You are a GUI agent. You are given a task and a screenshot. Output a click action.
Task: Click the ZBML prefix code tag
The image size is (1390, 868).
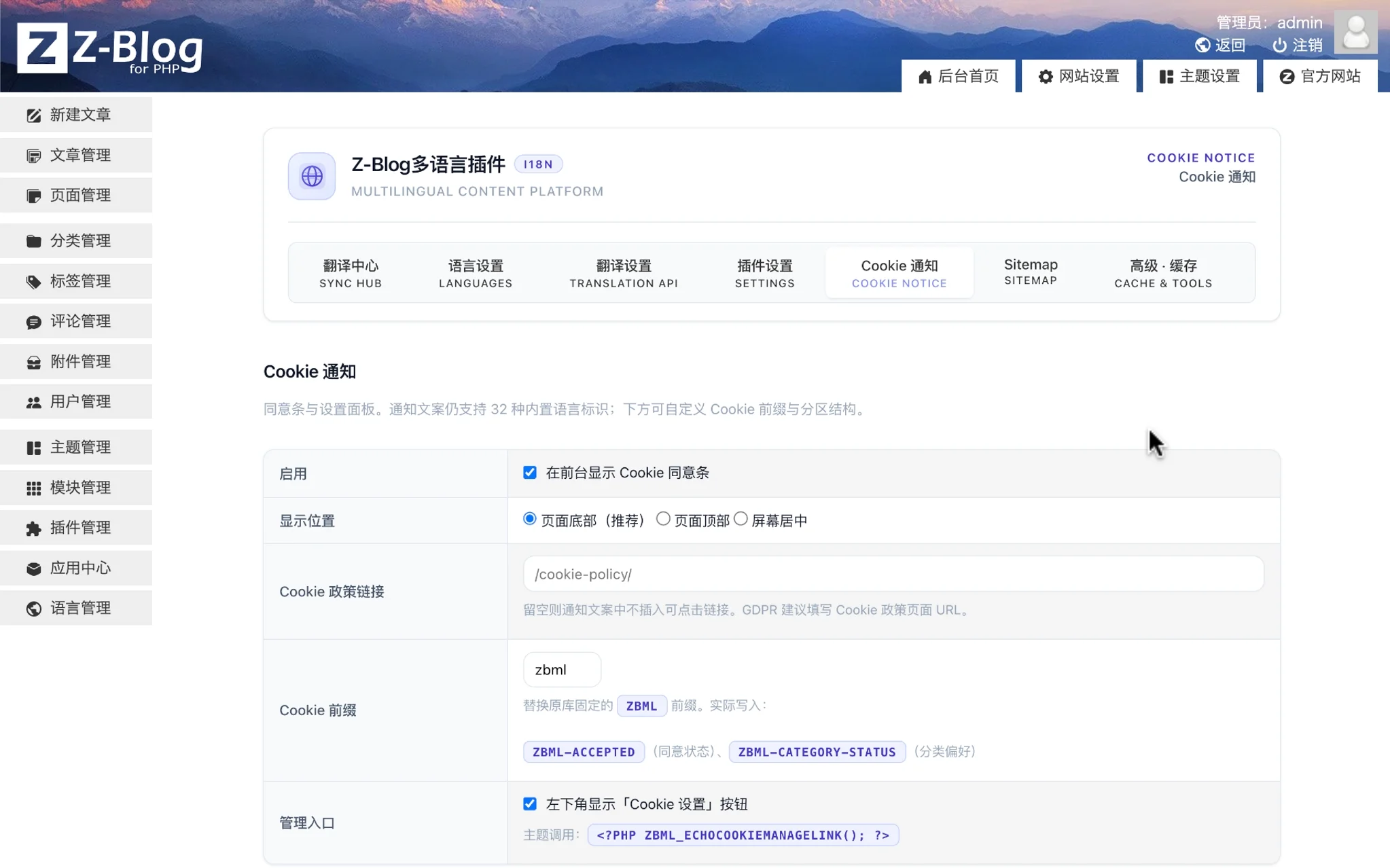641,706
